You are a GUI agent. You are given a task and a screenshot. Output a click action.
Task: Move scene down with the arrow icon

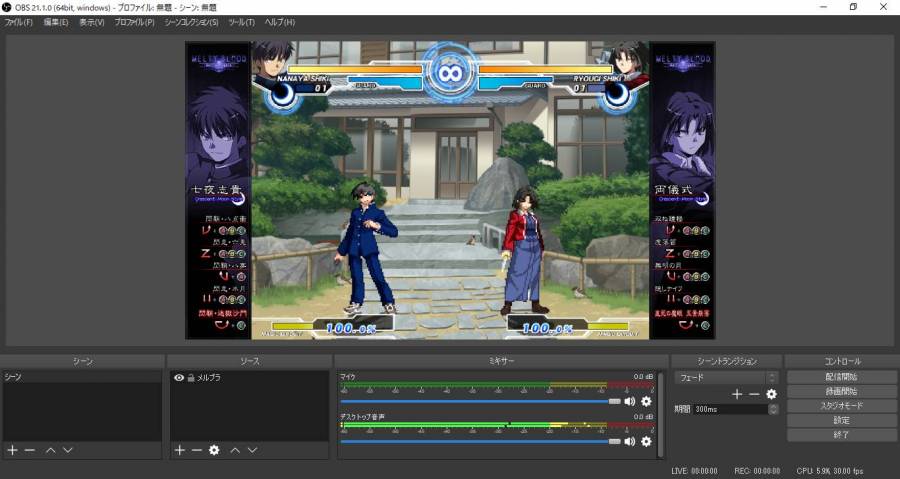(68, 450)
